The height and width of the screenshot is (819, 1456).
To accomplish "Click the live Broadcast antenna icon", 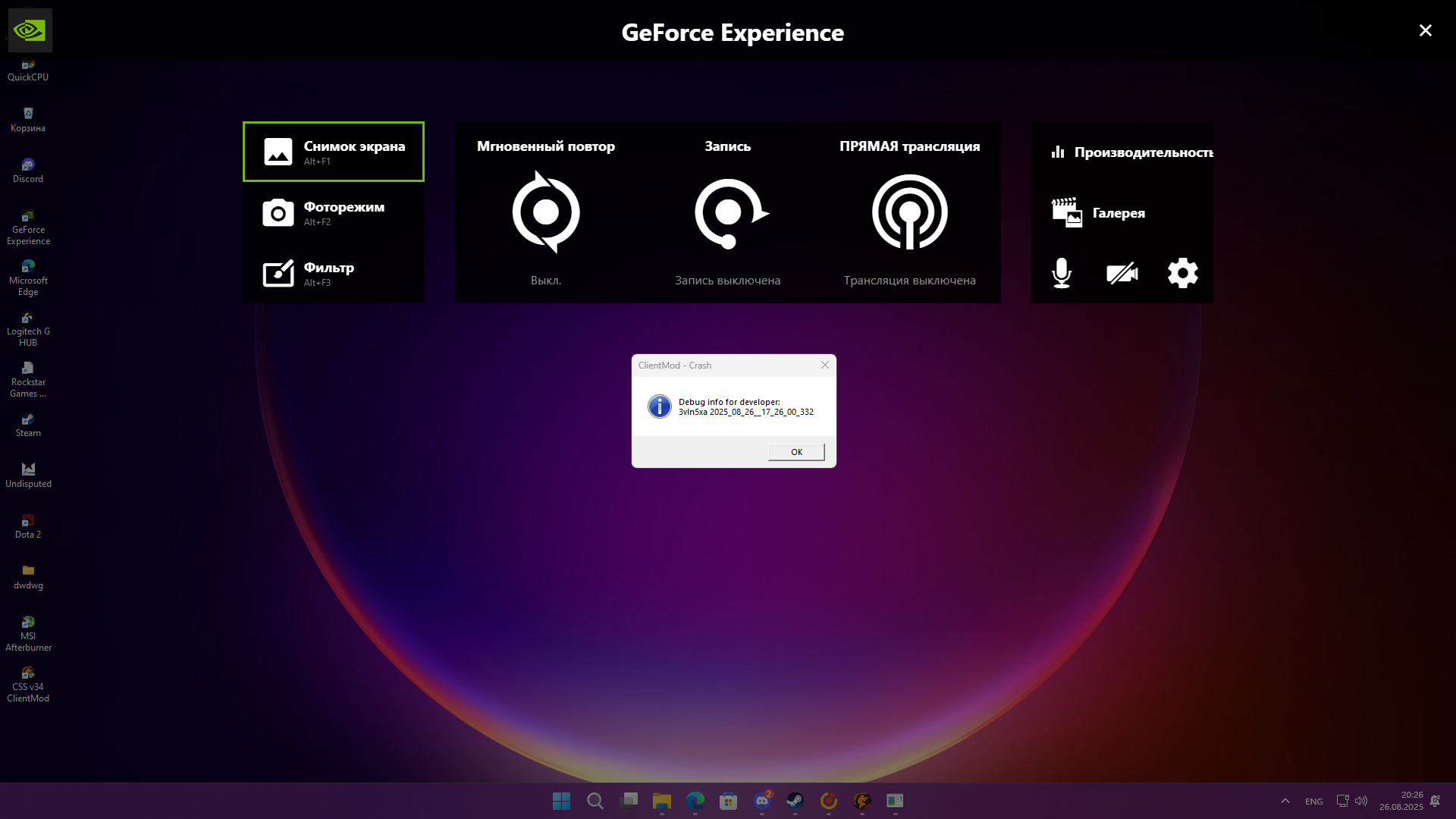I will click(x=910, y=212).
